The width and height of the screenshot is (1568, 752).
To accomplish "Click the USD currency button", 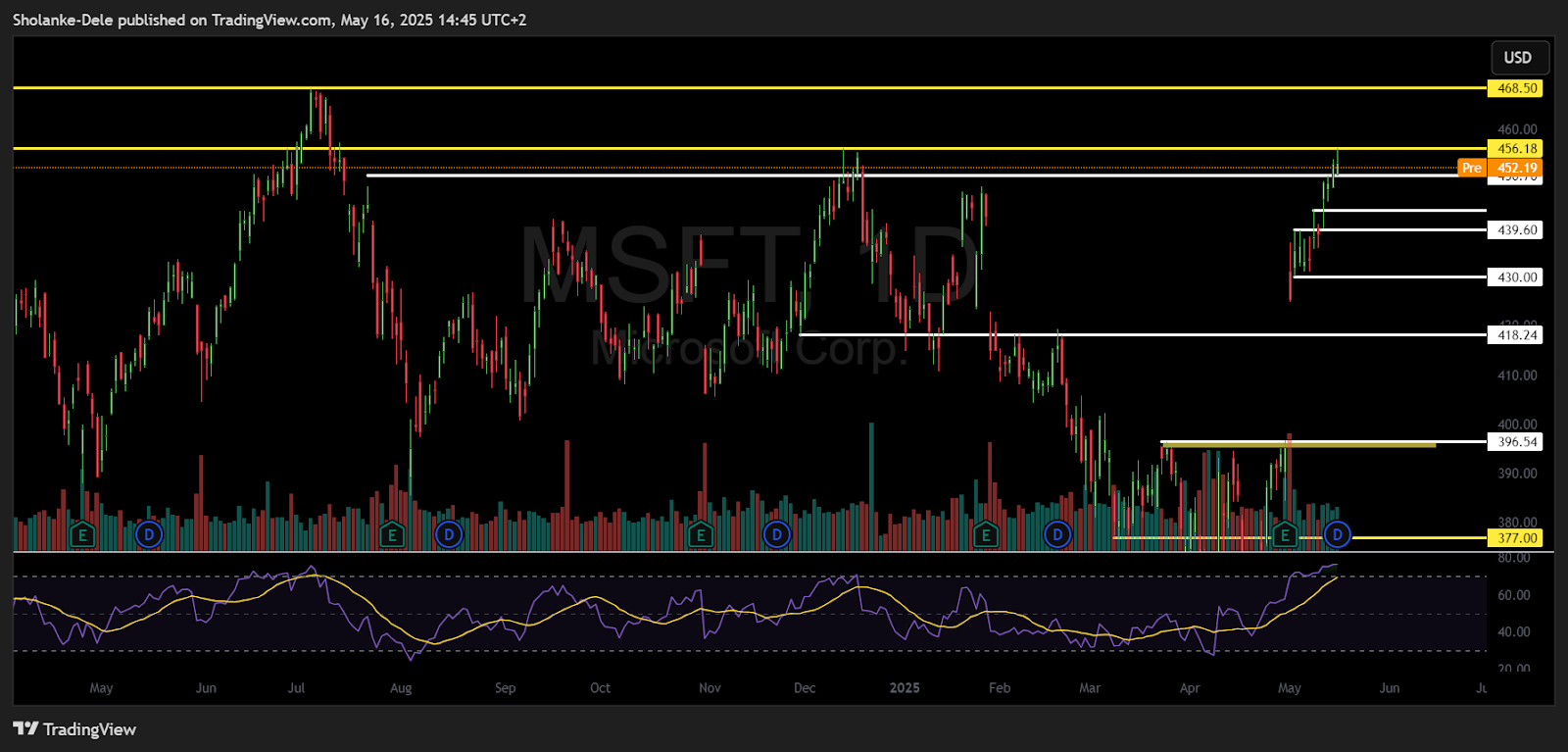I will coord(1519,58).
